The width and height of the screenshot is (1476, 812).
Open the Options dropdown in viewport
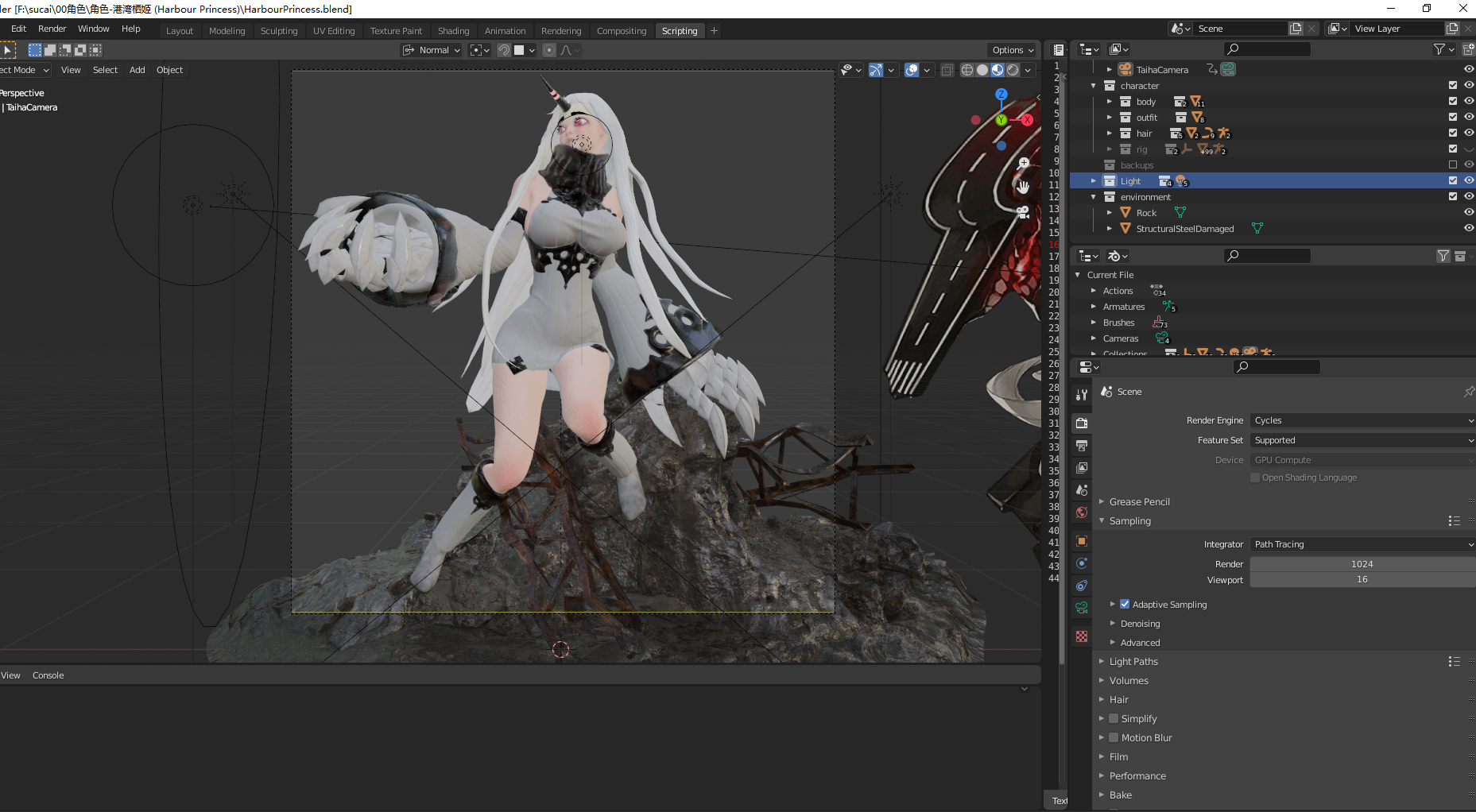tap(1013, 50)
